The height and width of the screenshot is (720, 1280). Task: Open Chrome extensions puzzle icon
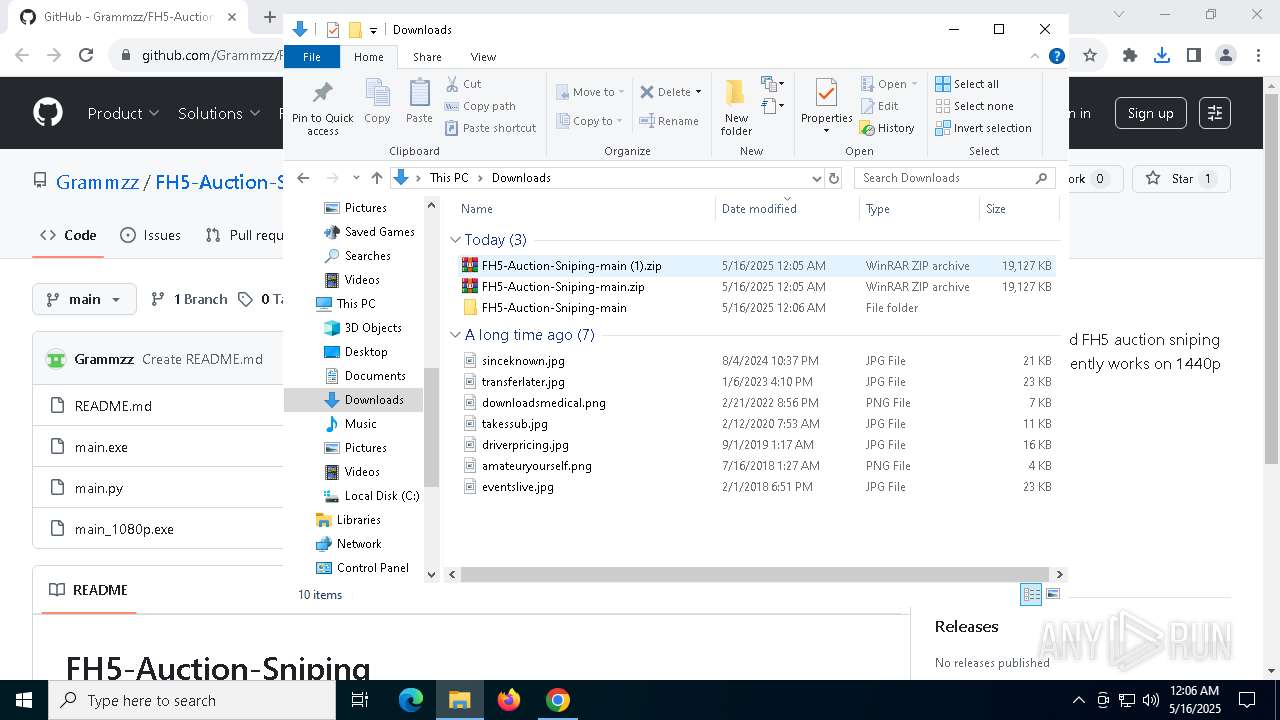pos(1129,56)
